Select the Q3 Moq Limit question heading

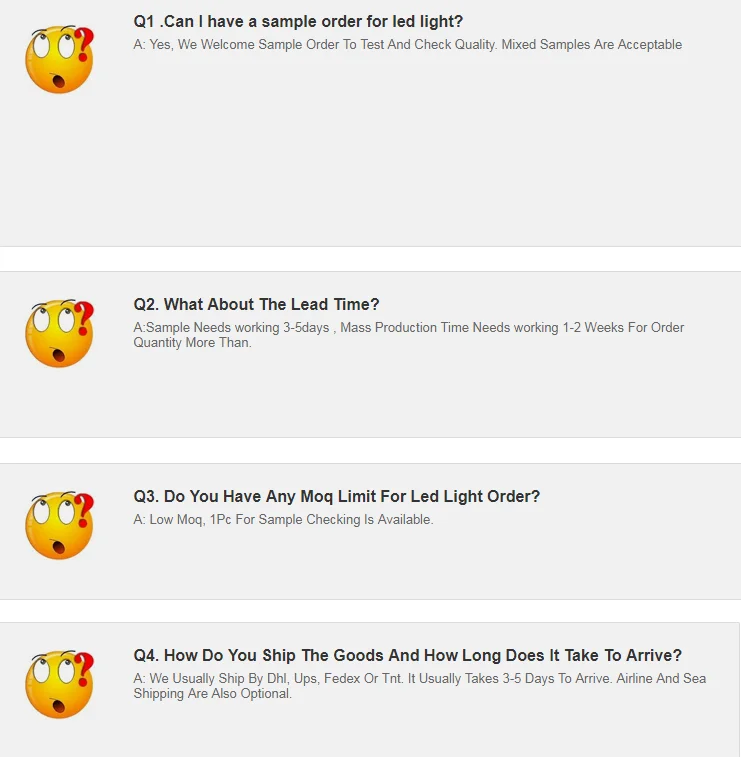click(x=336, y=497)
